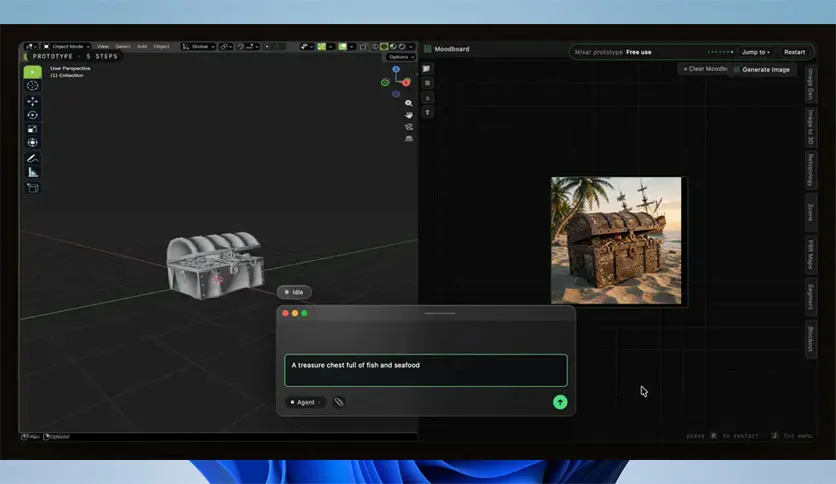This screenshot has width=836, height=484.
Task: Switch to the Image Gen side tab
Action: tap(810, 84)
